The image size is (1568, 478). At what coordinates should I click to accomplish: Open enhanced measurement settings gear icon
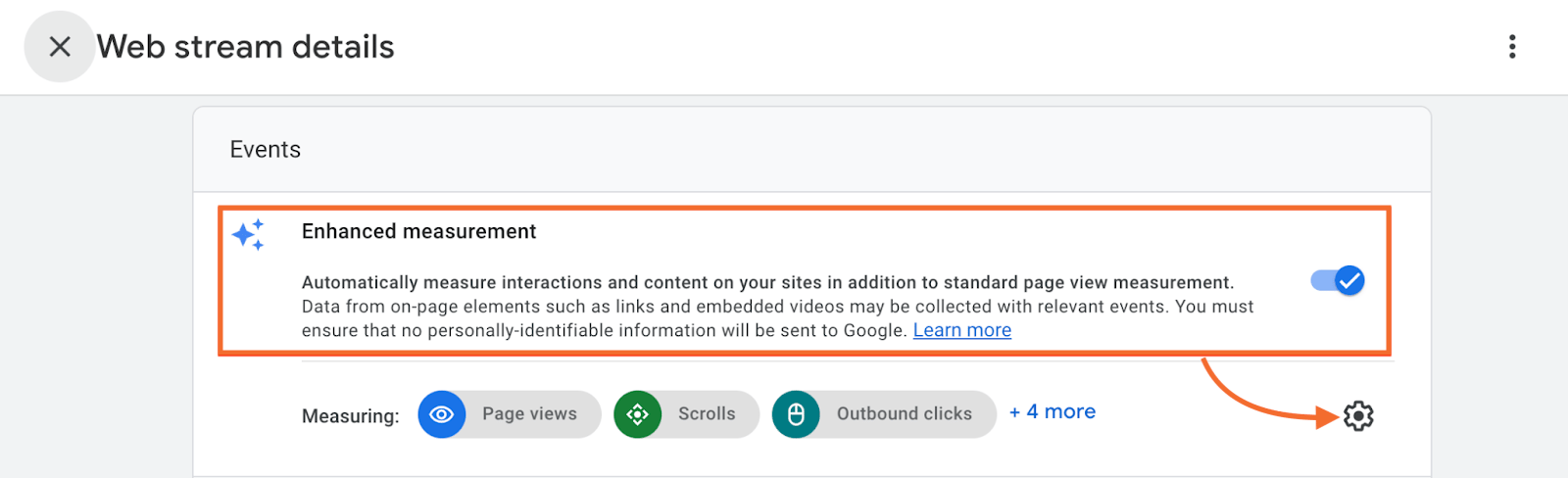click(1358, 416)
